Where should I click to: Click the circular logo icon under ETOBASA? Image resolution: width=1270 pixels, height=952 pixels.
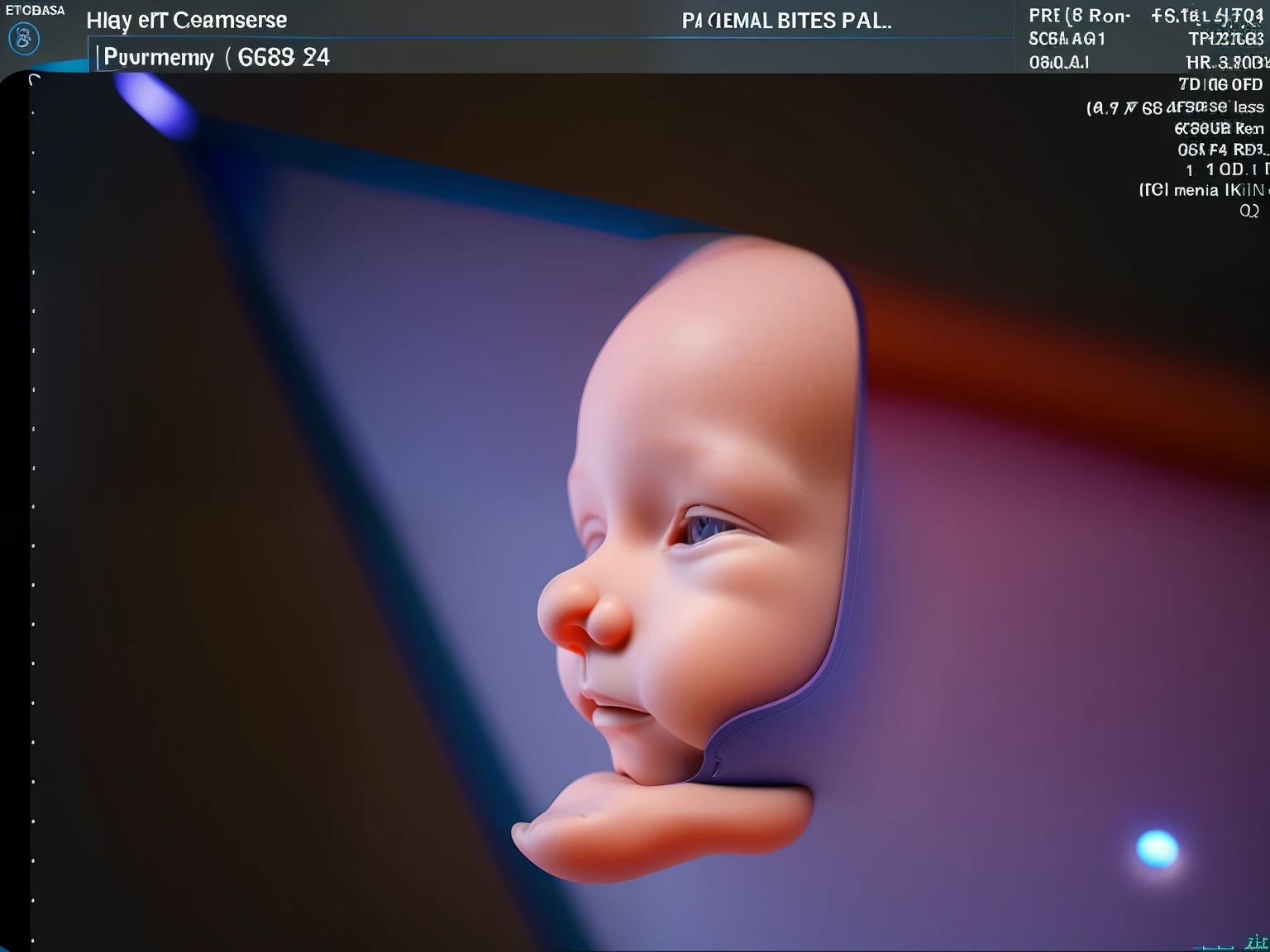pyautogui.click(x=23, y=38)
